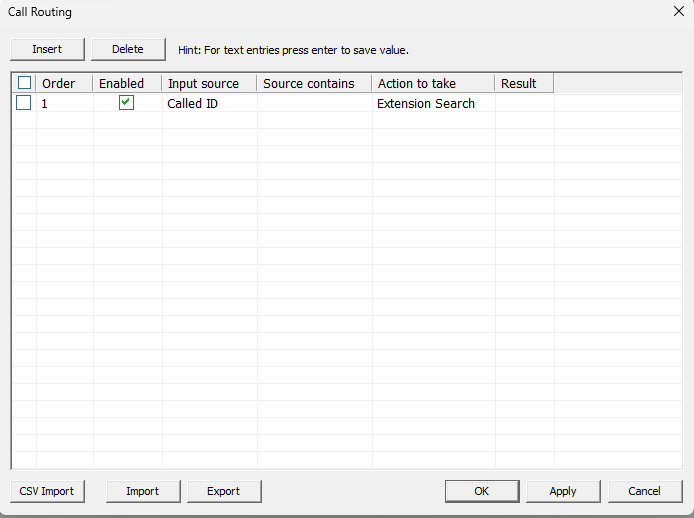Click the Order column header
694x518 pixels.
click(x=64, y=83)
